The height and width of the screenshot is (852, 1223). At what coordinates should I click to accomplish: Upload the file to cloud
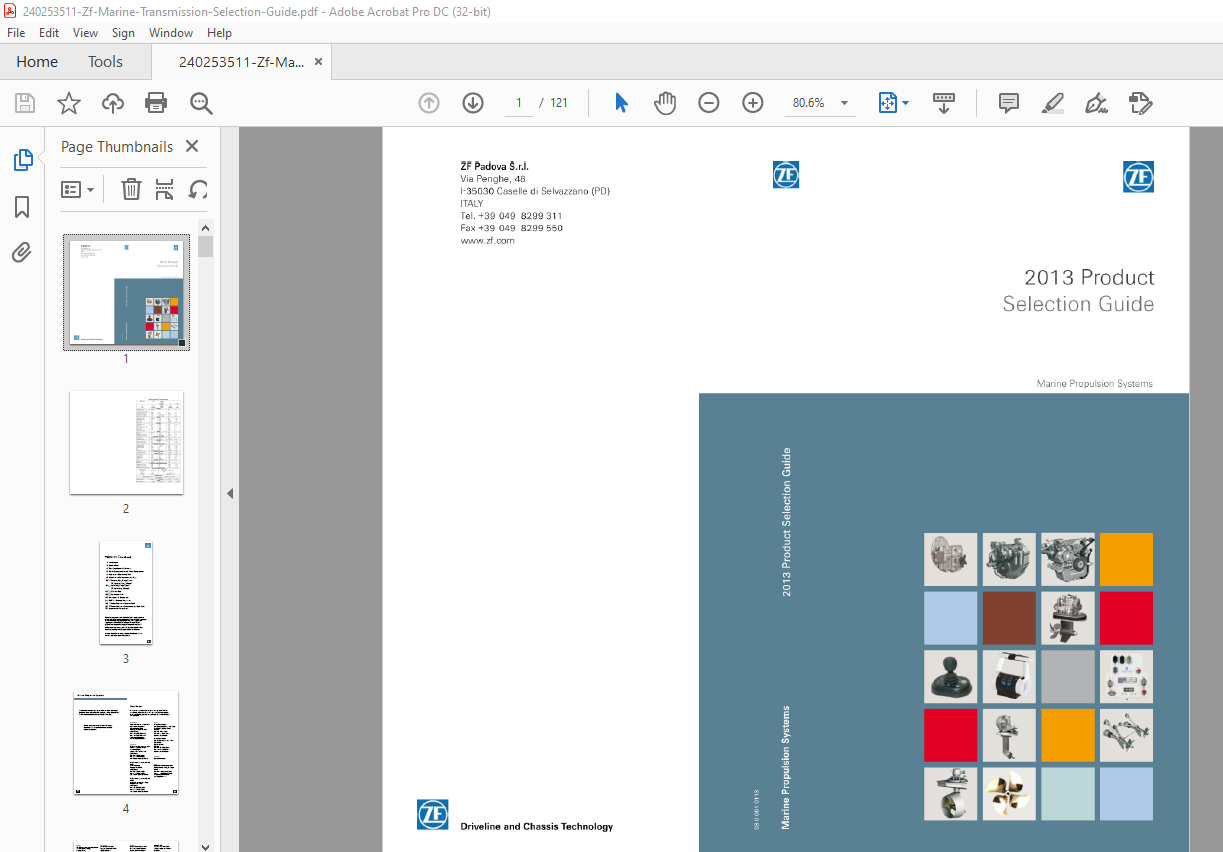(x=113, y=103)
